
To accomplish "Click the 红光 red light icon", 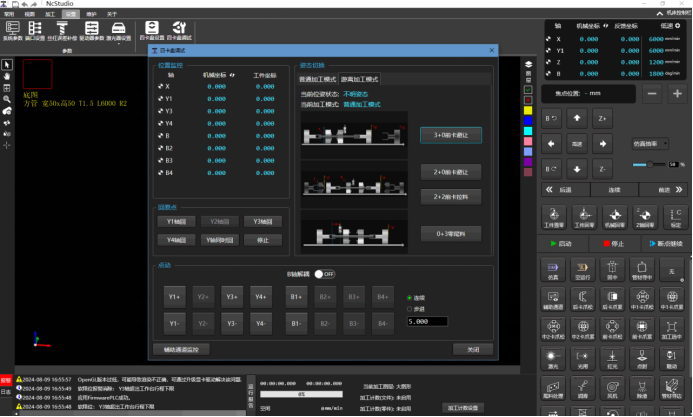I will [x=612, y=359].
